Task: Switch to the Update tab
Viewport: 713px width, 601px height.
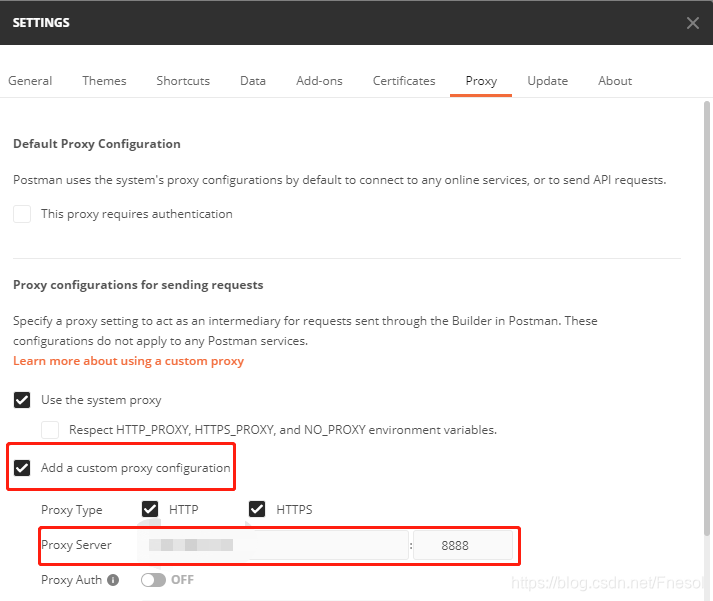Action: [547, 81]
